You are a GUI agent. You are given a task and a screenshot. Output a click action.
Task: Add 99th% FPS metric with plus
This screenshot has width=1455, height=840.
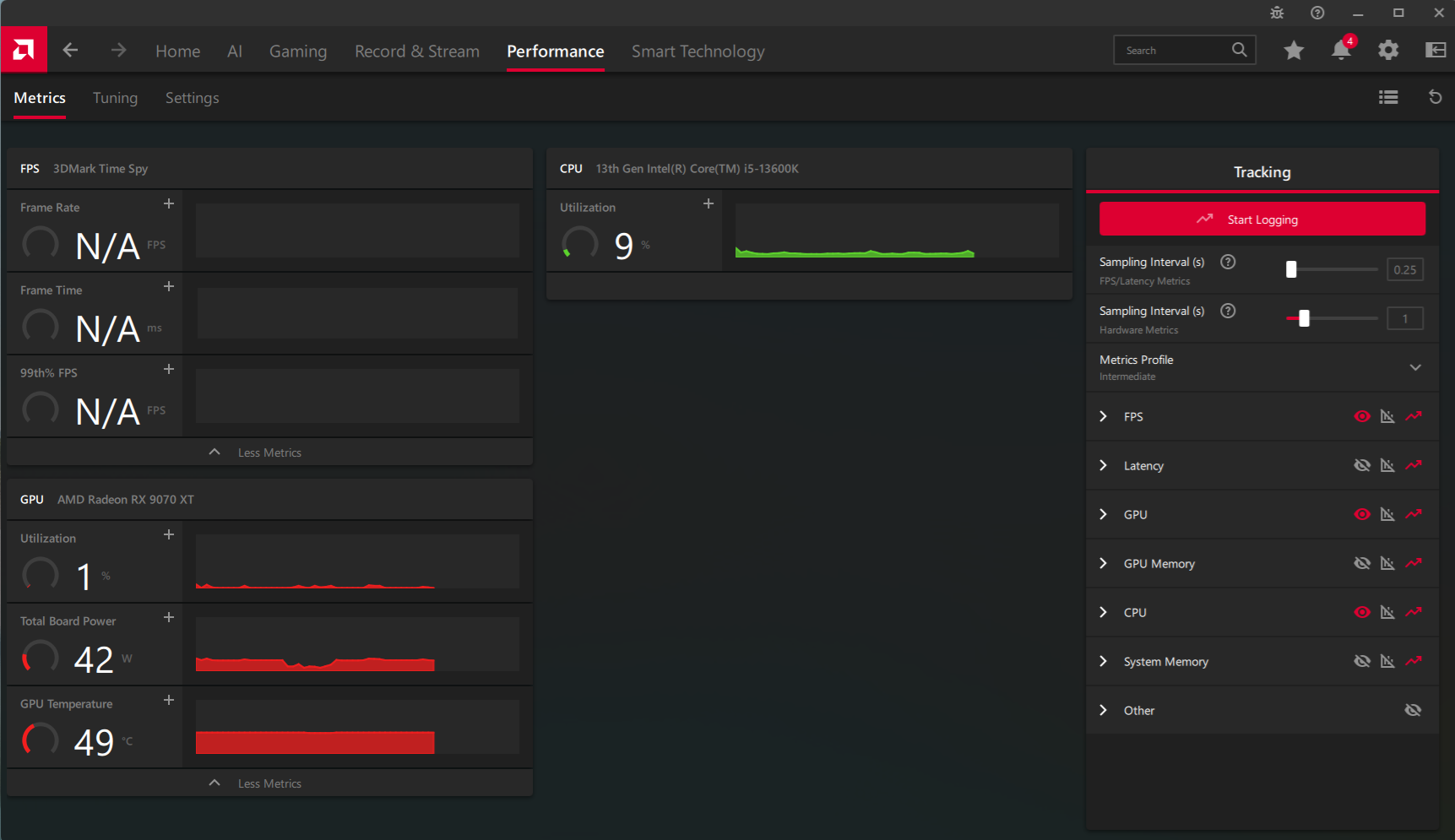(169, 369)
